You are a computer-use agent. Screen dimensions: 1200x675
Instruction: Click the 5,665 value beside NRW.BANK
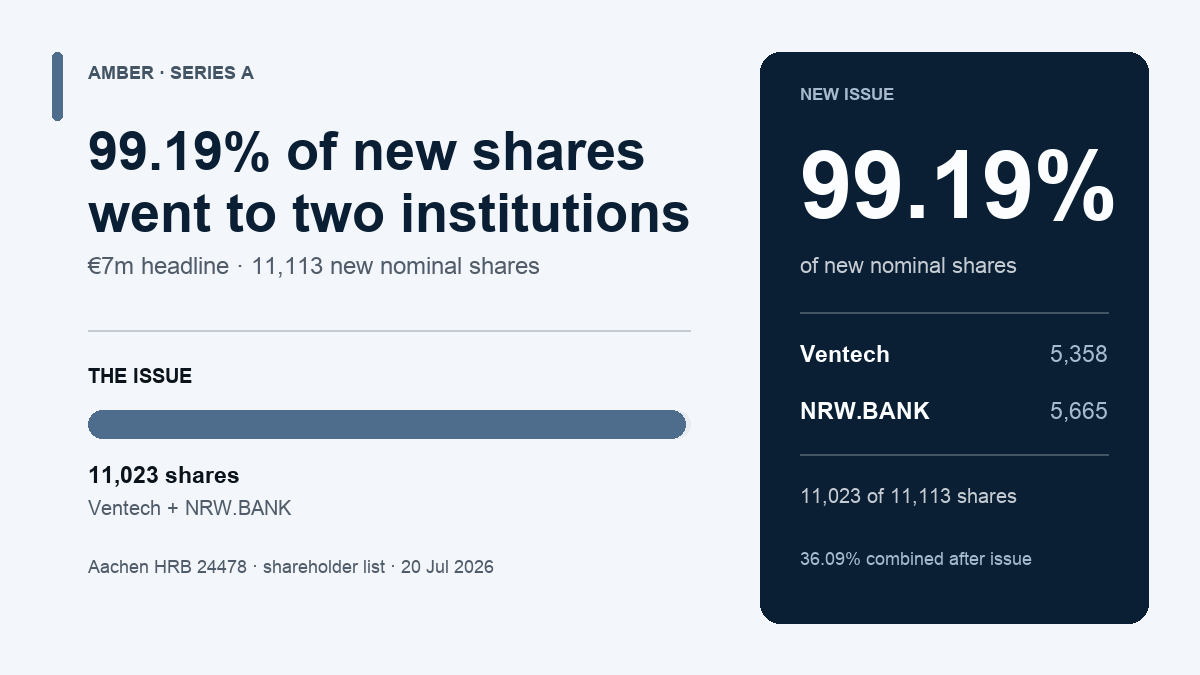pyautogui.click(x=1079, y=411)
